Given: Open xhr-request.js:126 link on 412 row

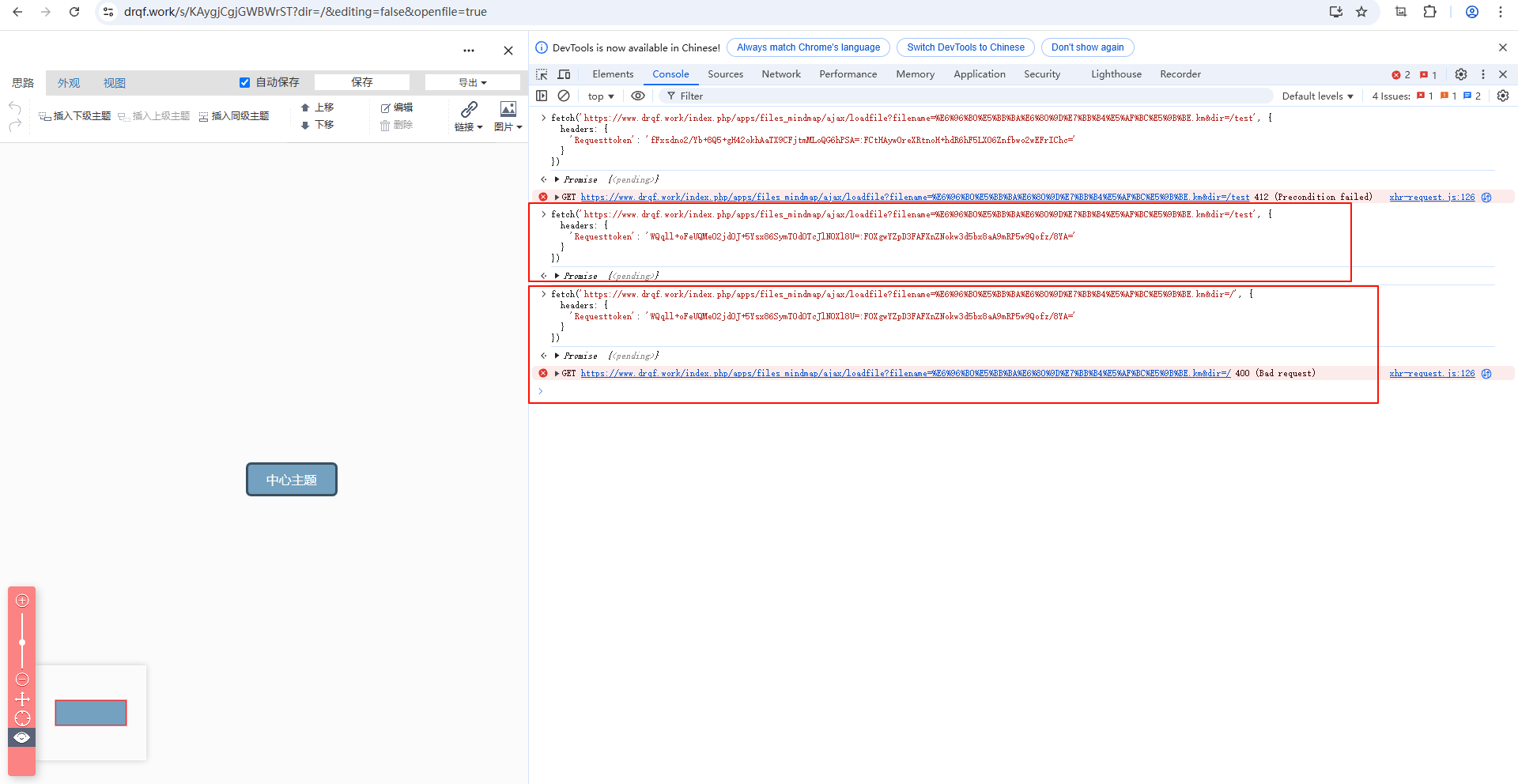Looking at the screenshot, I should tap(1432, 198).
